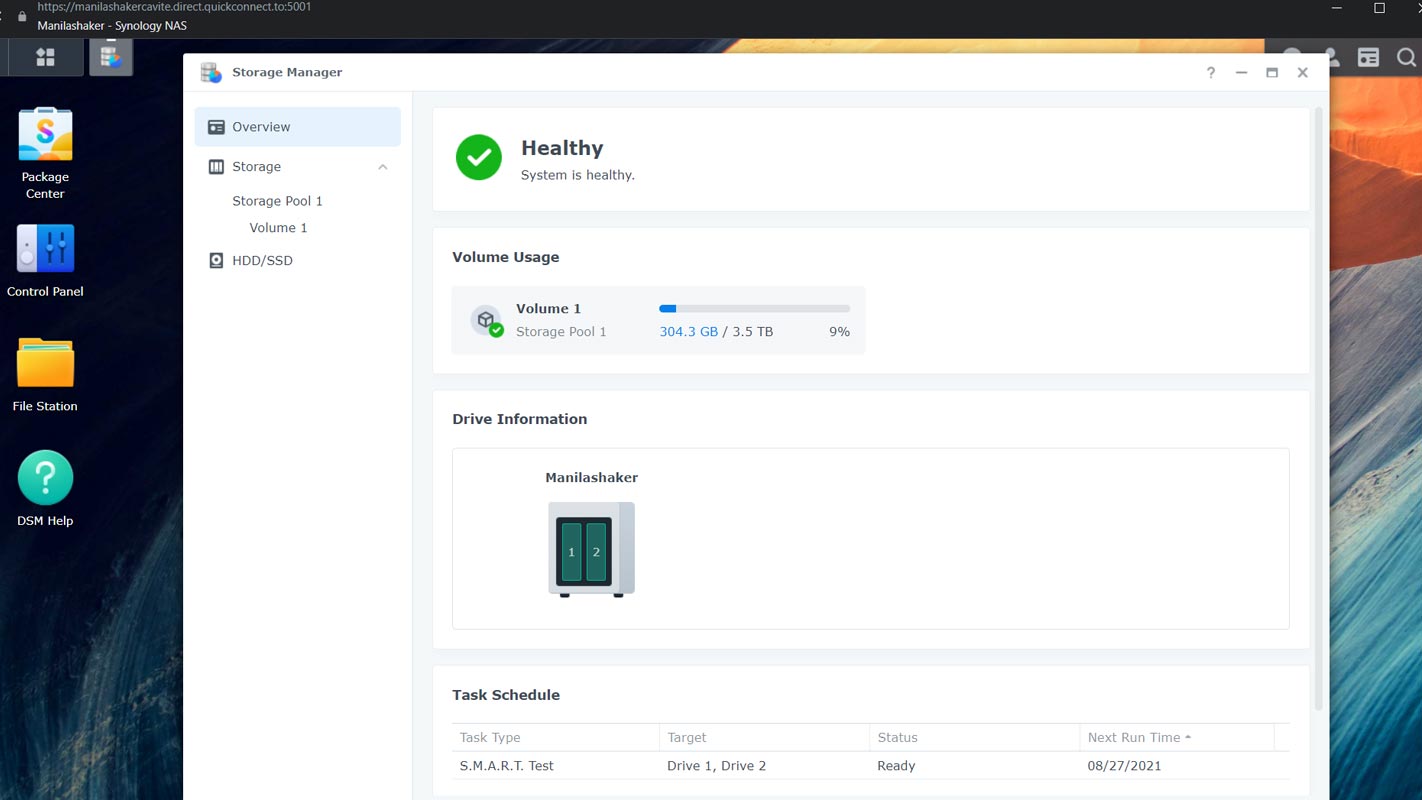Screen dimensions: 1422x800
Task: Click Volume 1 name in usage card
Action: (x=548, y=309)
